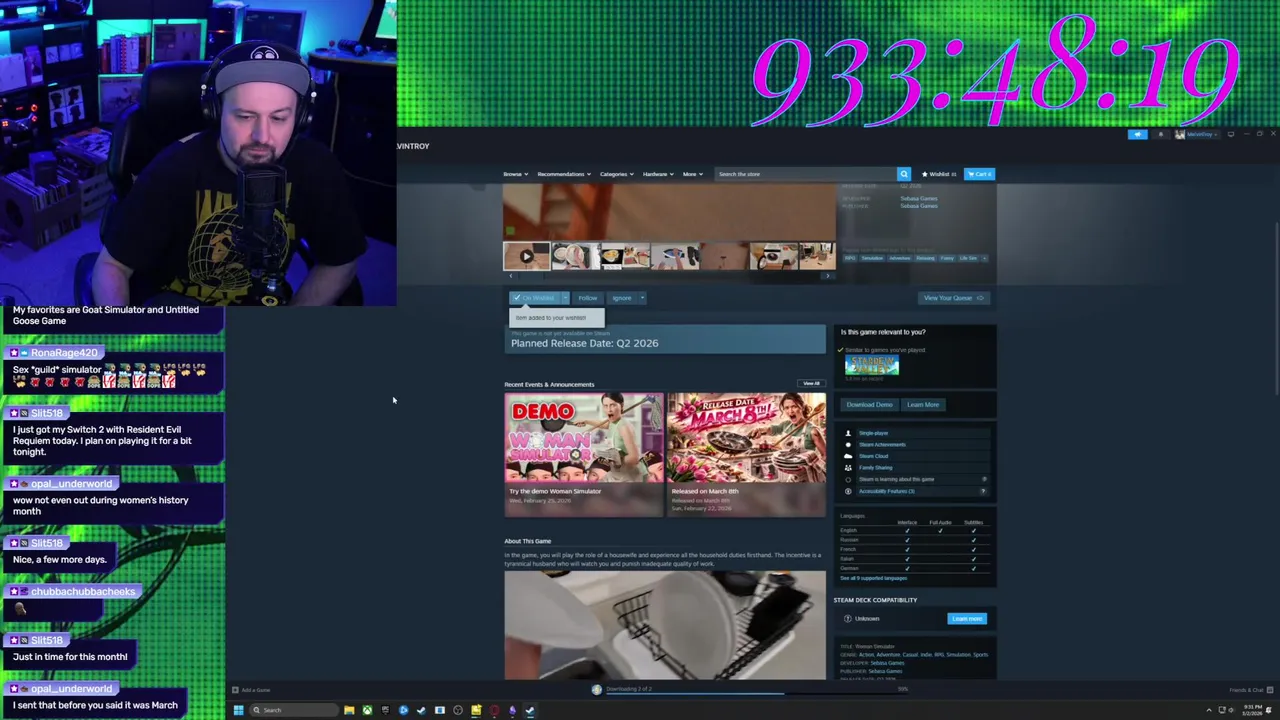The image size is (1280, 720).
Task: Click chat username RonaRage420
Action: point(63,353)
